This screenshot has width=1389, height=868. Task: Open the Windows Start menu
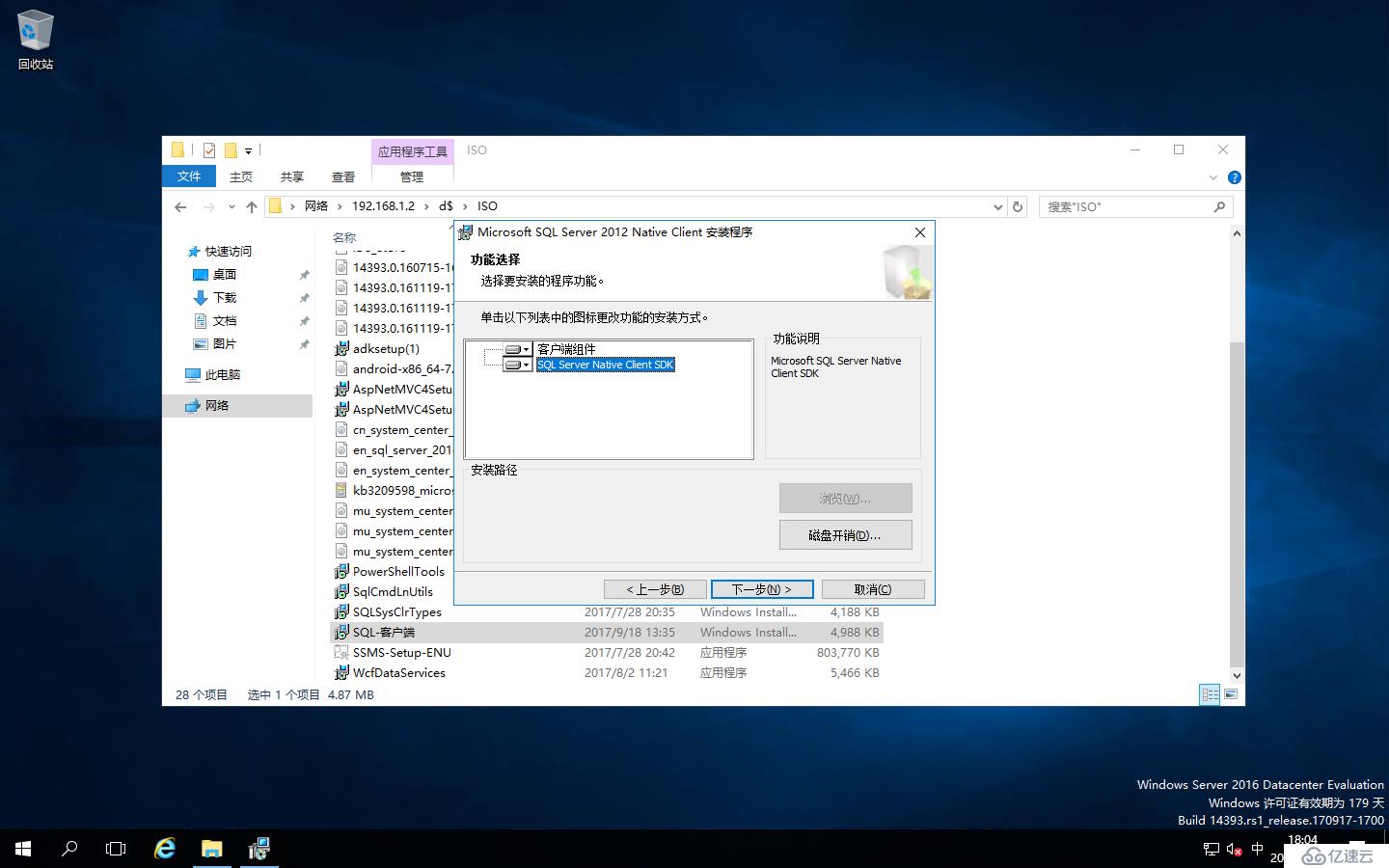(23, 849)
